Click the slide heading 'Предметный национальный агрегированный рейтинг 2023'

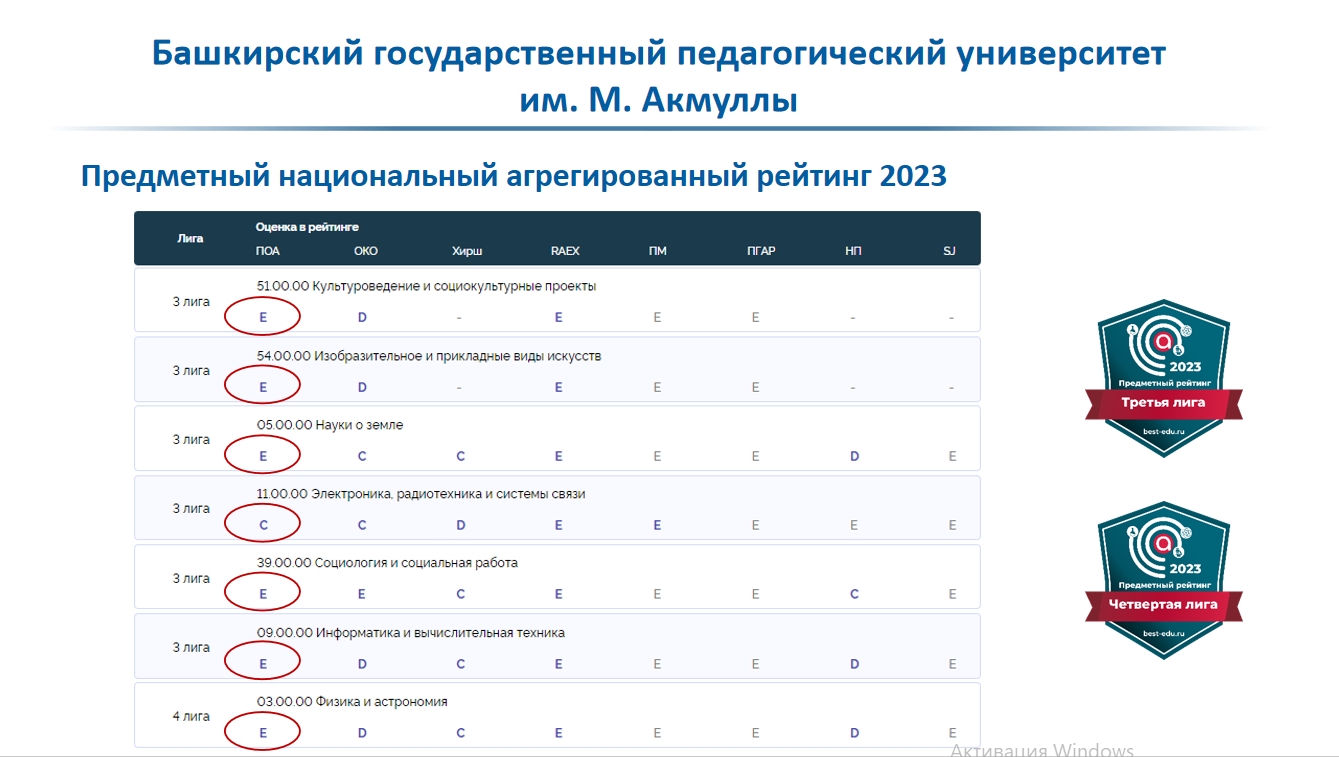513,177
